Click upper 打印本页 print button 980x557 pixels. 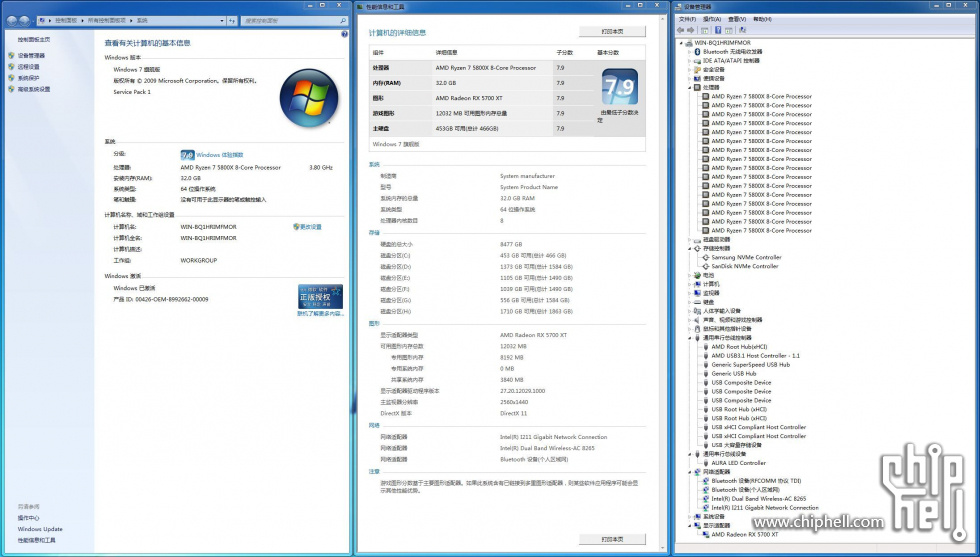[612, 31]
